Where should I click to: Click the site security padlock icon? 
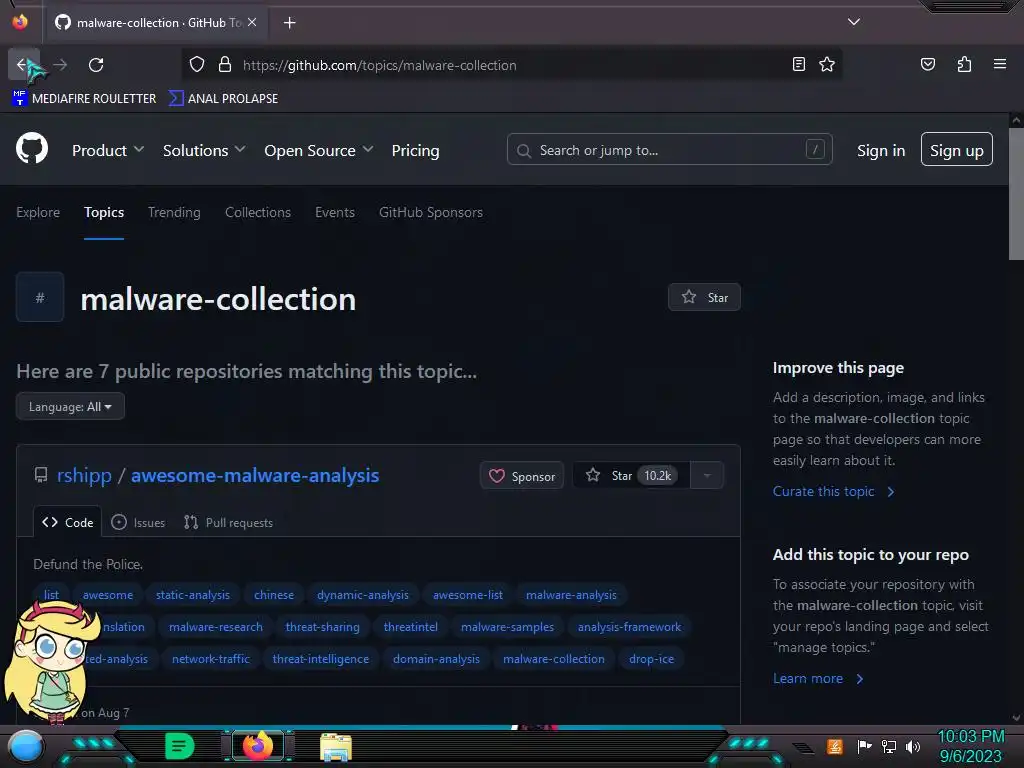pos(225,65)
